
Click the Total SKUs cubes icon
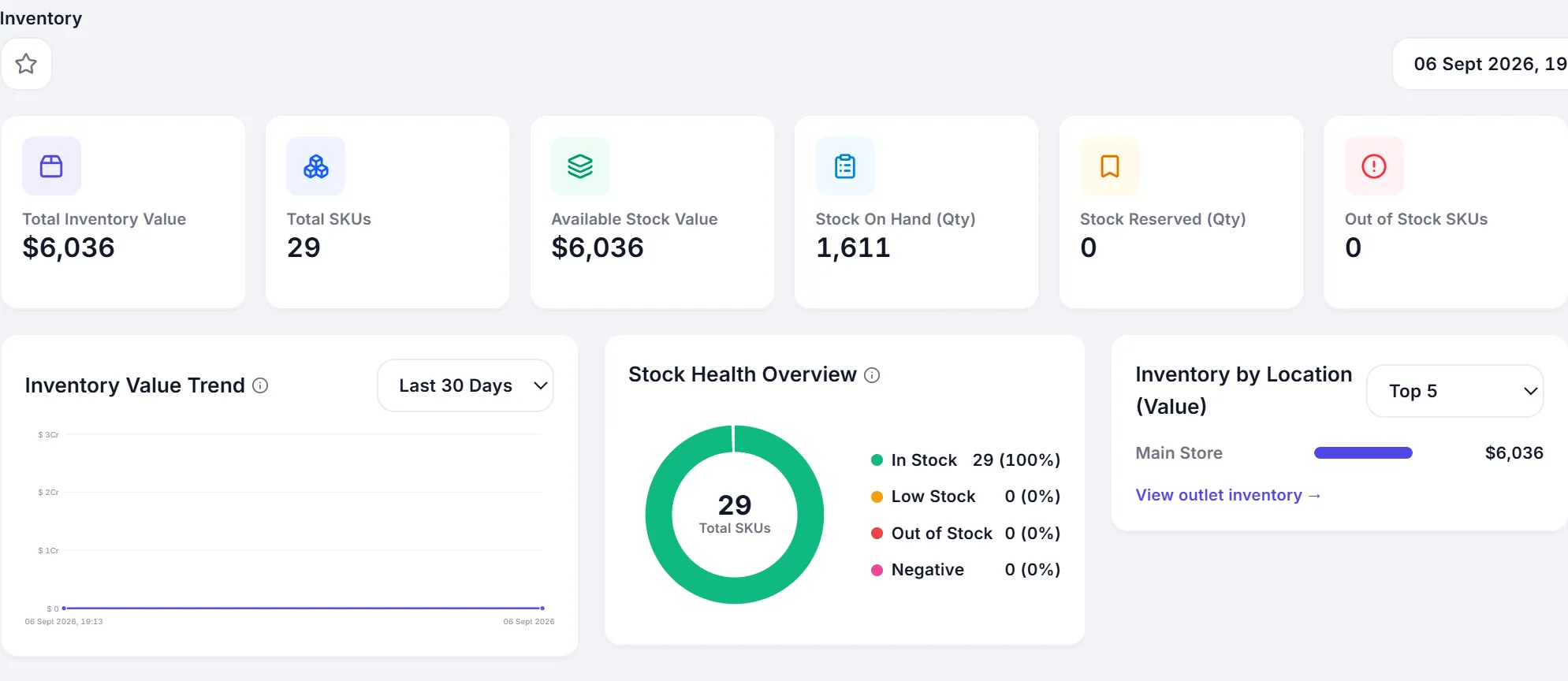tap(316, 166)
